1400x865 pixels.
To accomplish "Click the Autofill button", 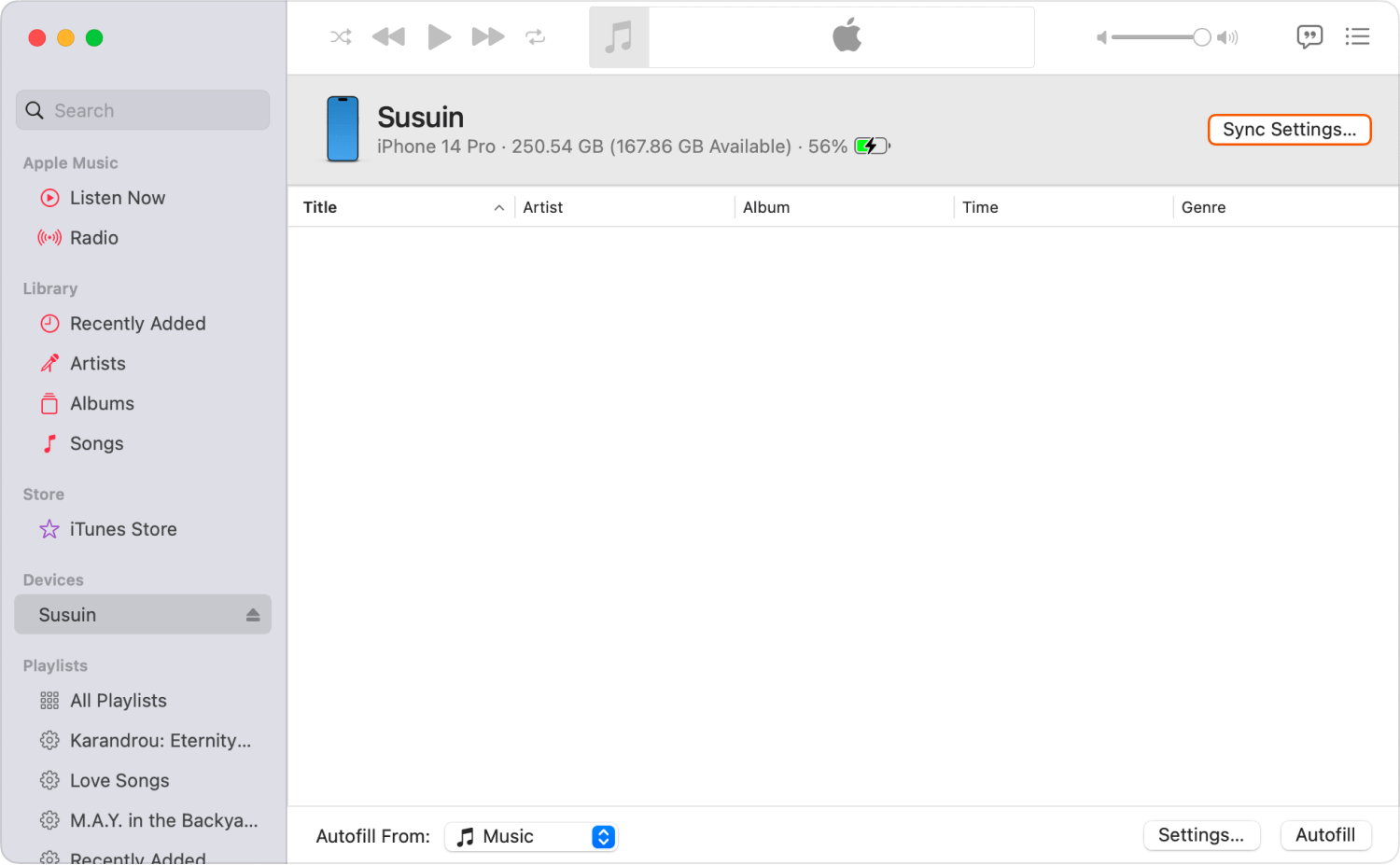I will click(x=1325, y=835).
